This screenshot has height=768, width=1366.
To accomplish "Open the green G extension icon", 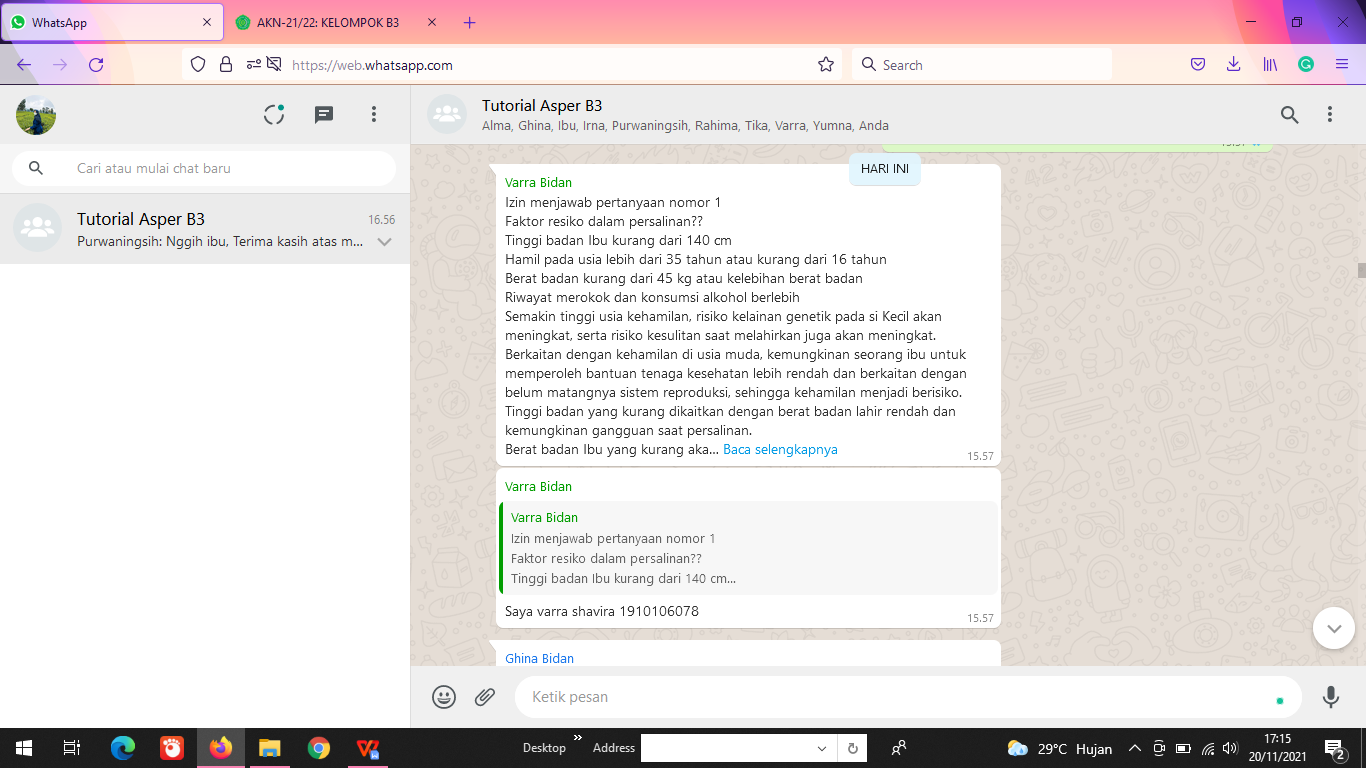I will pos(1306,65).
